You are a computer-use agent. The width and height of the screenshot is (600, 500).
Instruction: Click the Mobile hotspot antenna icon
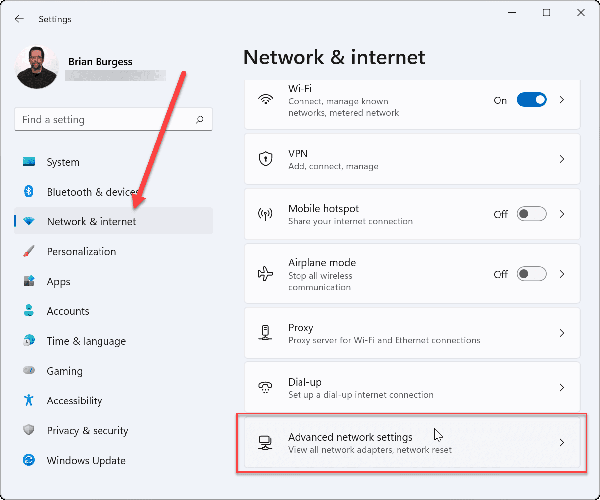tap(265, 214)
